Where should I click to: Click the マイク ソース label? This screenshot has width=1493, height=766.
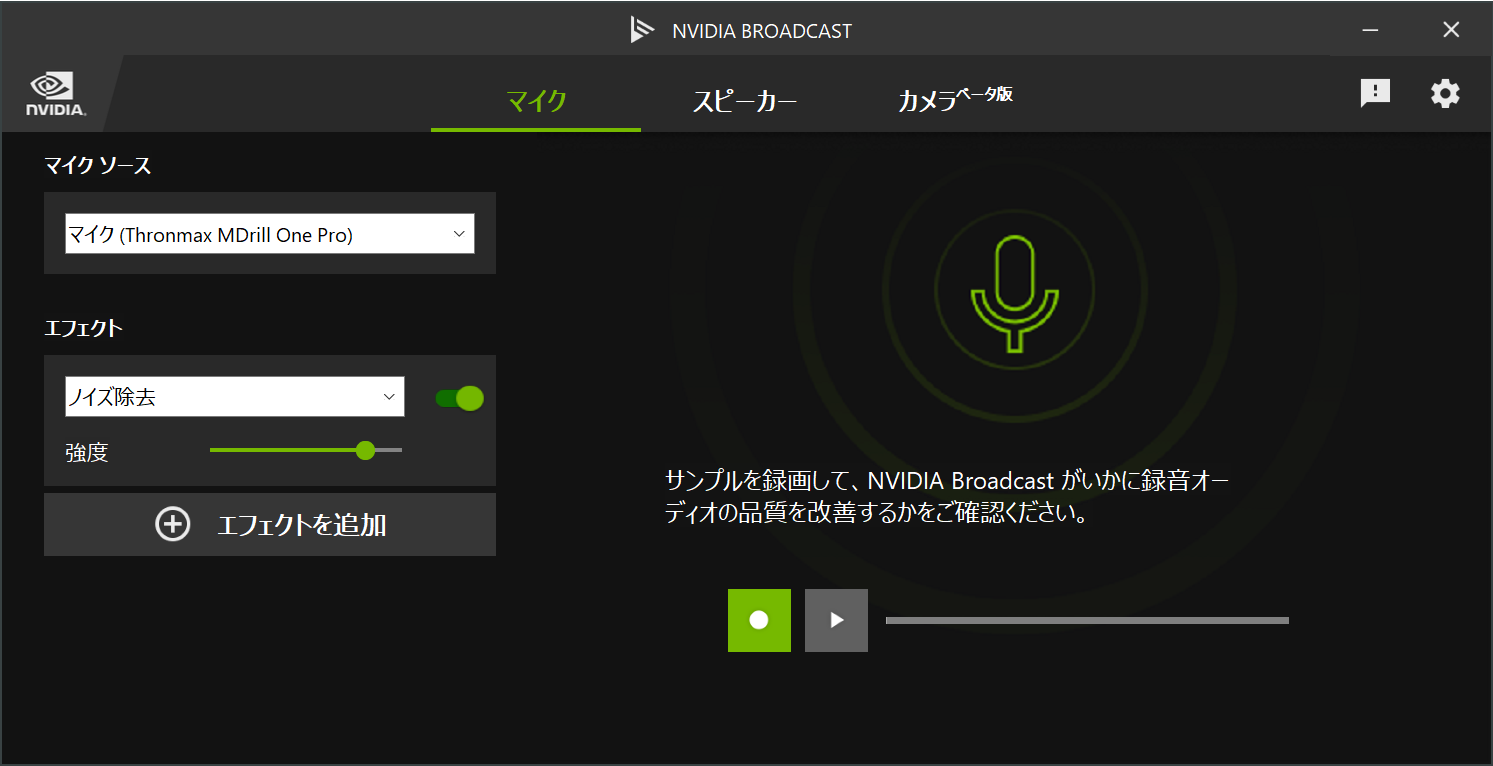coord(98,166)
